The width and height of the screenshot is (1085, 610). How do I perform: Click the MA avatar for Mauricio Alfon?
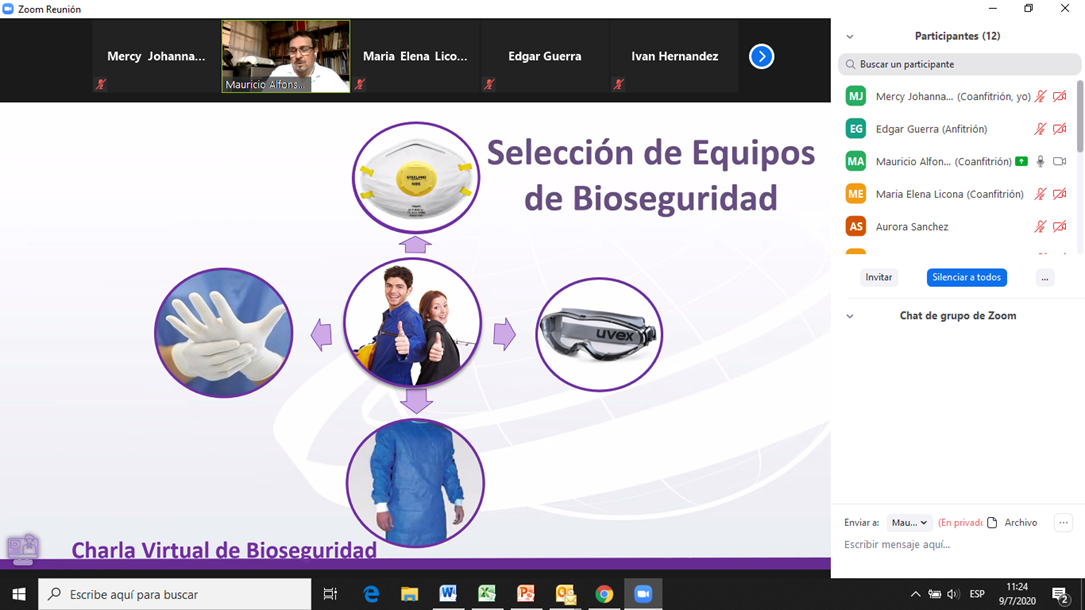click(856, 161)
